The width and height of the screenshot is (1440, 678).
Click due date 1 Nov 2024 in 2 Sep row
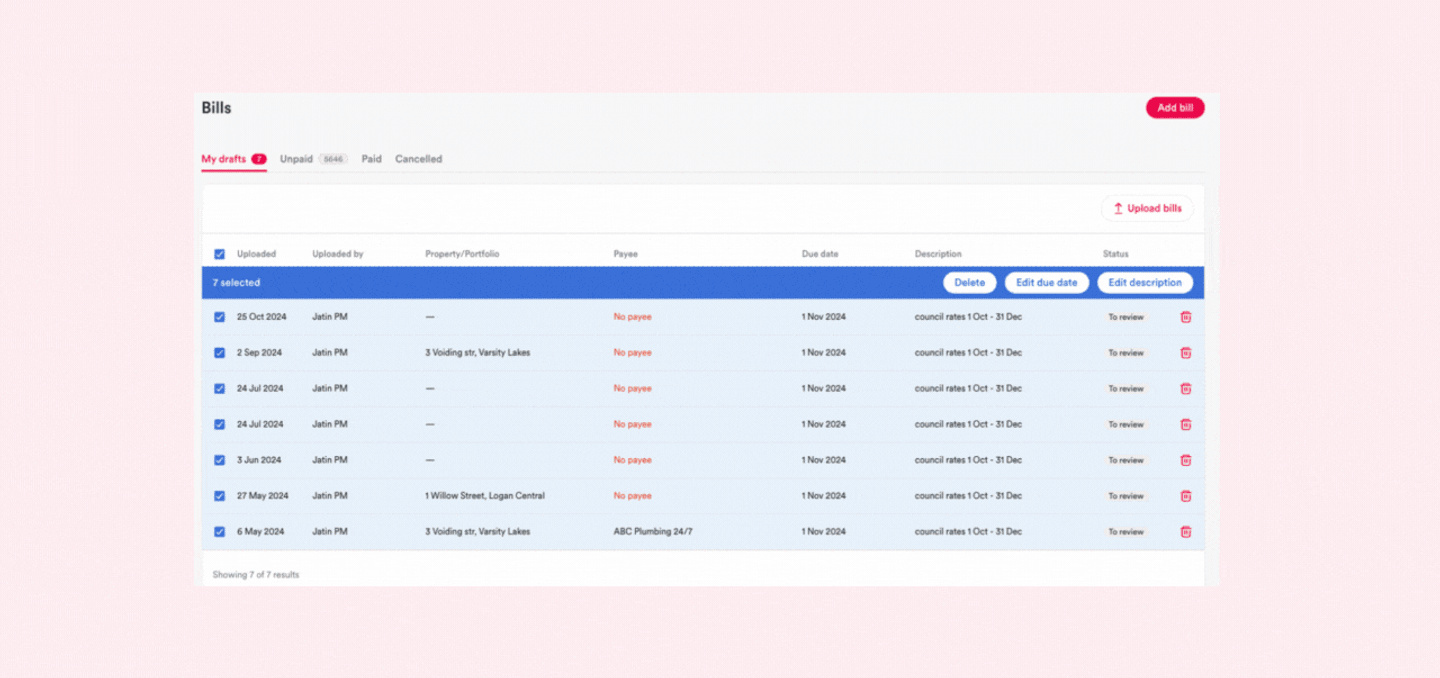[x=824, y=353]
